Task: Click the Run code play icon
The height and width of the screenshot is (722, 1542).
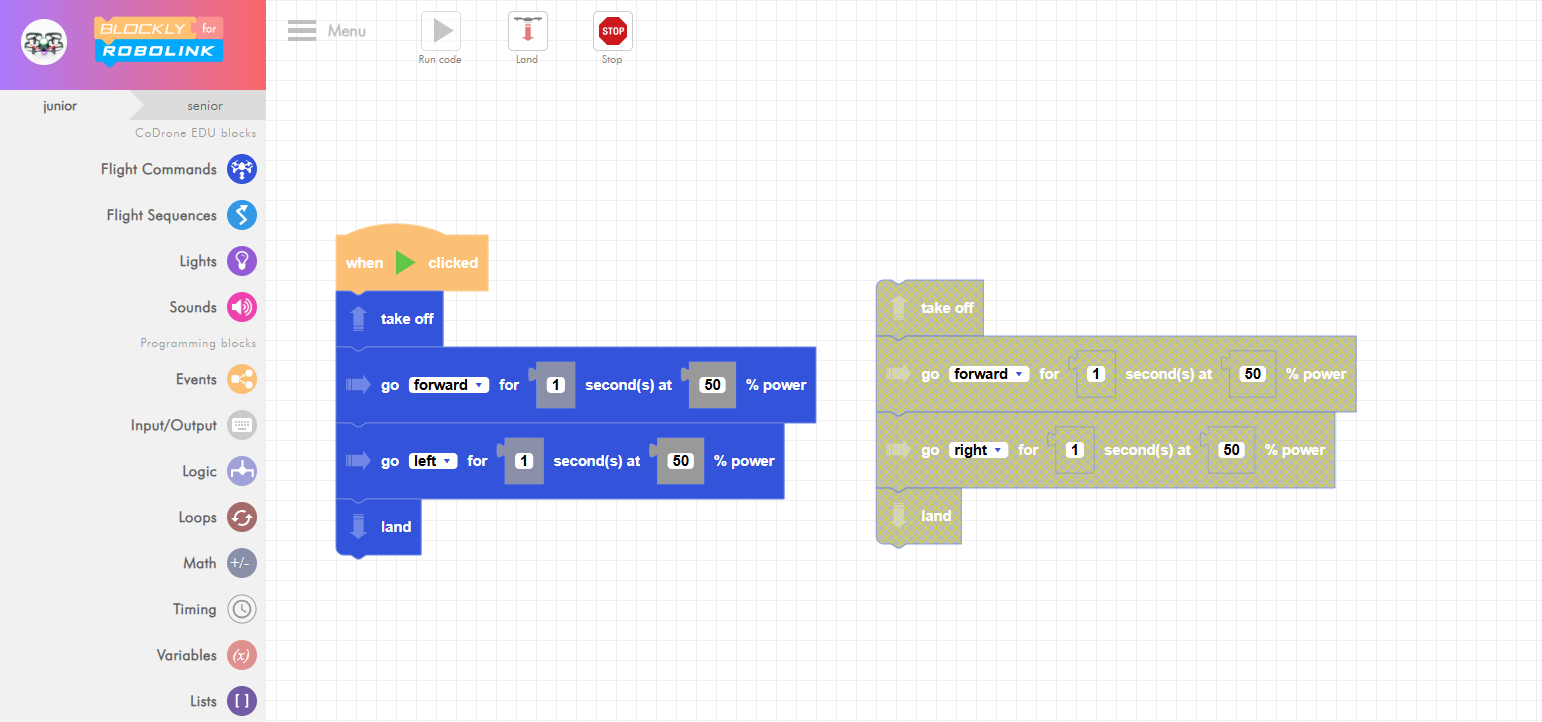Action: pyautogui.click(x=440, y=32)
